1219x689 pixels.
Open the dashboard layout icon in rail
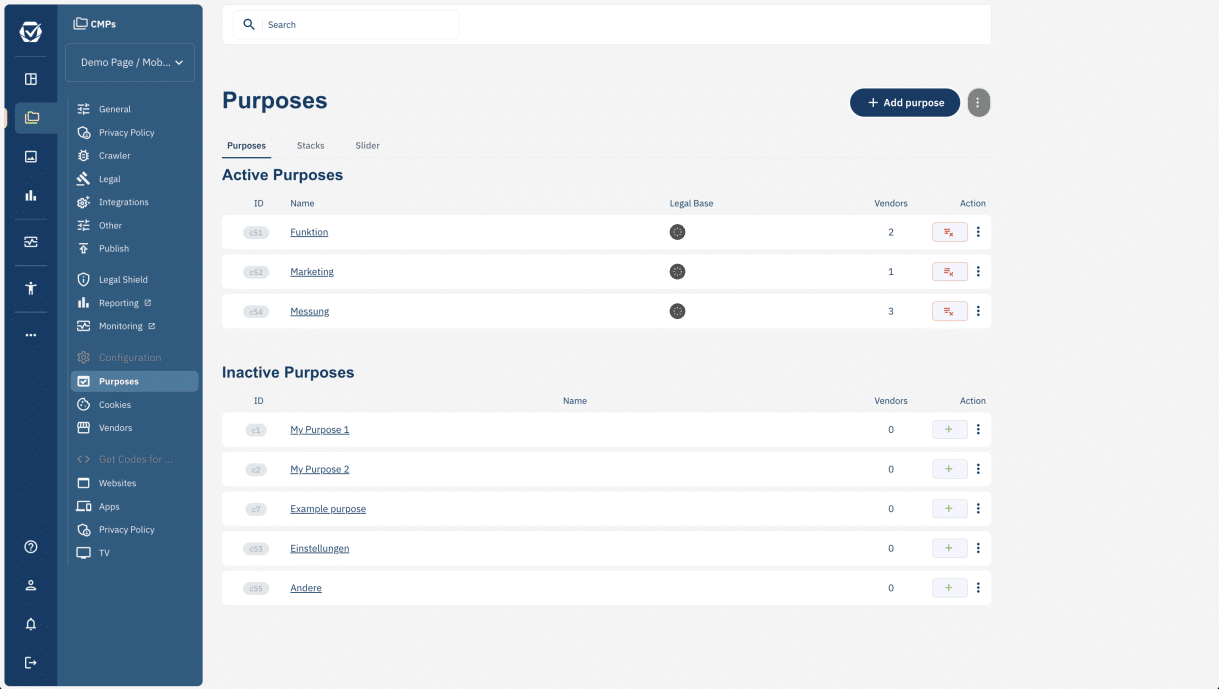point(31,79)
